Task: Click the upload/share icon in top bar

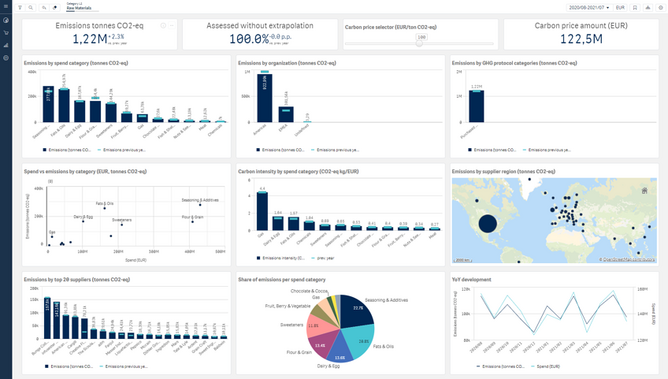Action: coord(648,8)
